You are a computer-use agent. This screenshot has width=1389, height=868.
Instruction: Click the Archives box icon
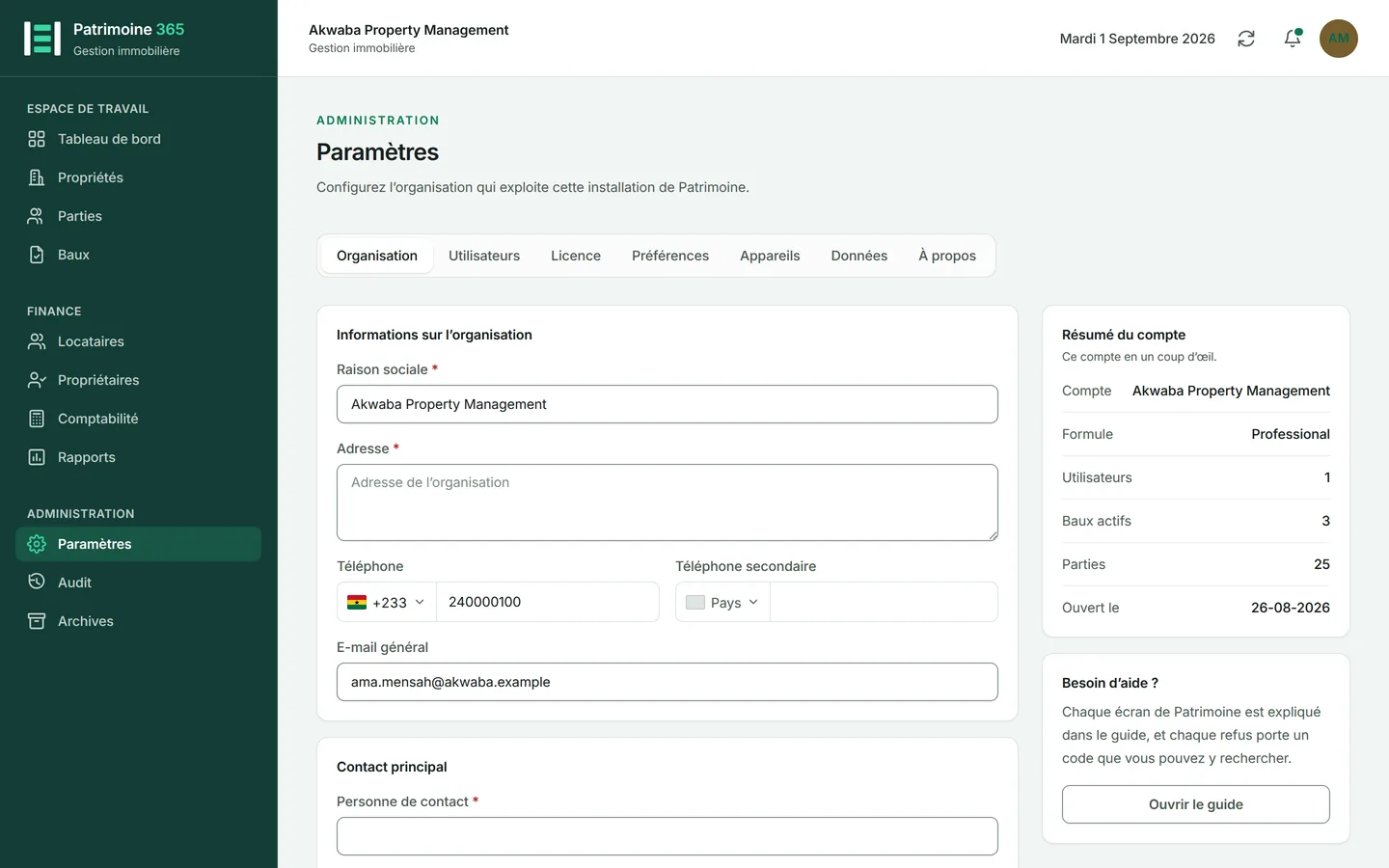37,621
